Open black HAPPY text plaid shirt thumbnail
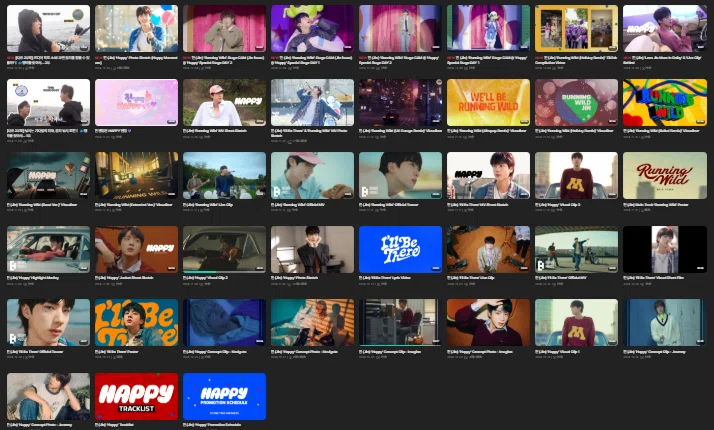The width and height of the screenshot is (714, 430). 488,176
